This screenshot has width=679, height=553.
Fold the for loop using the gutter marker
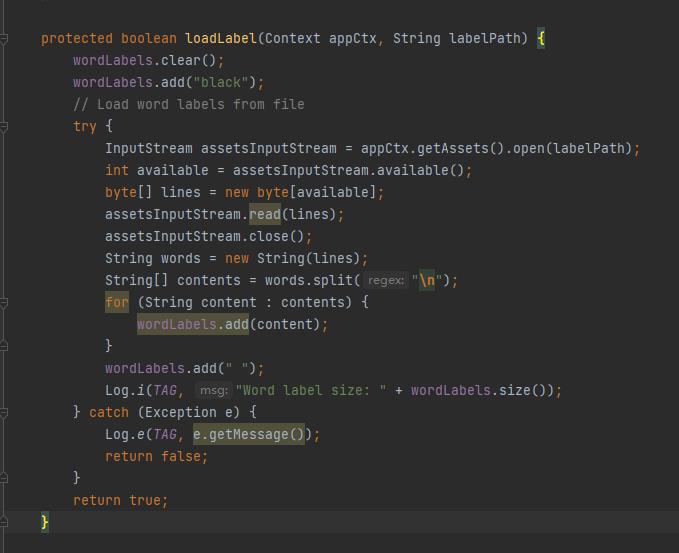point(4,303)
